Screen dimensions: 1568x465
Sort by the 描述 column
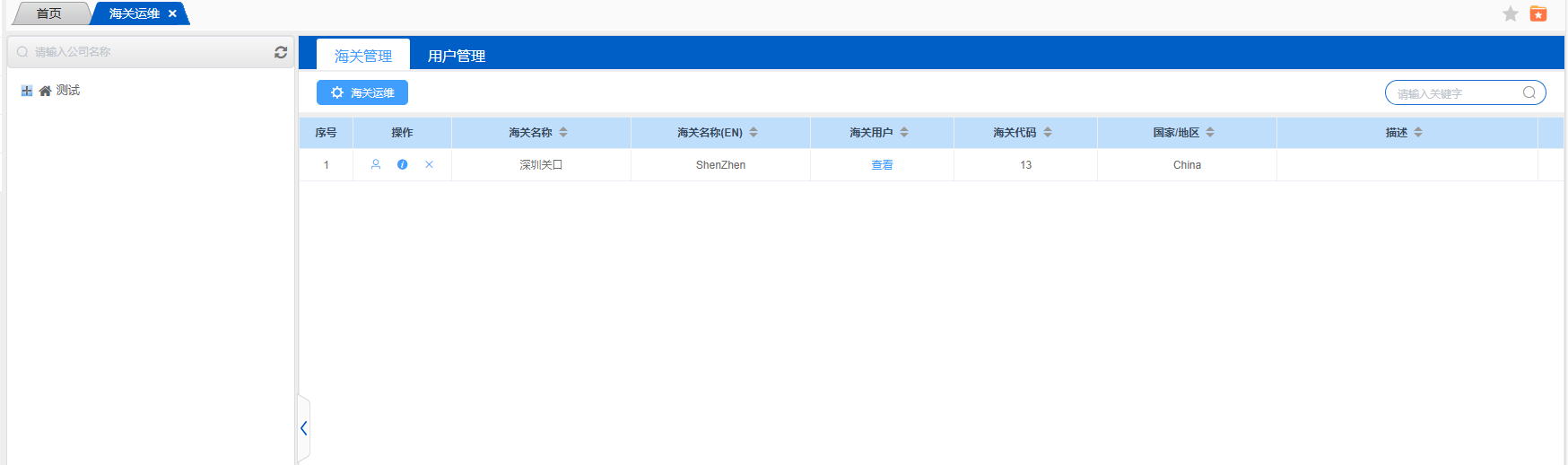1418,132
